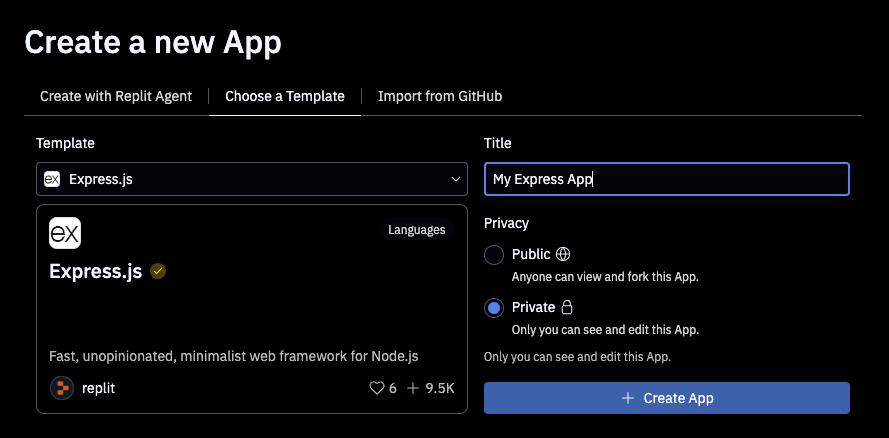889x438 pixels.
Task: Click the Create App button
Action: [667, 398]
